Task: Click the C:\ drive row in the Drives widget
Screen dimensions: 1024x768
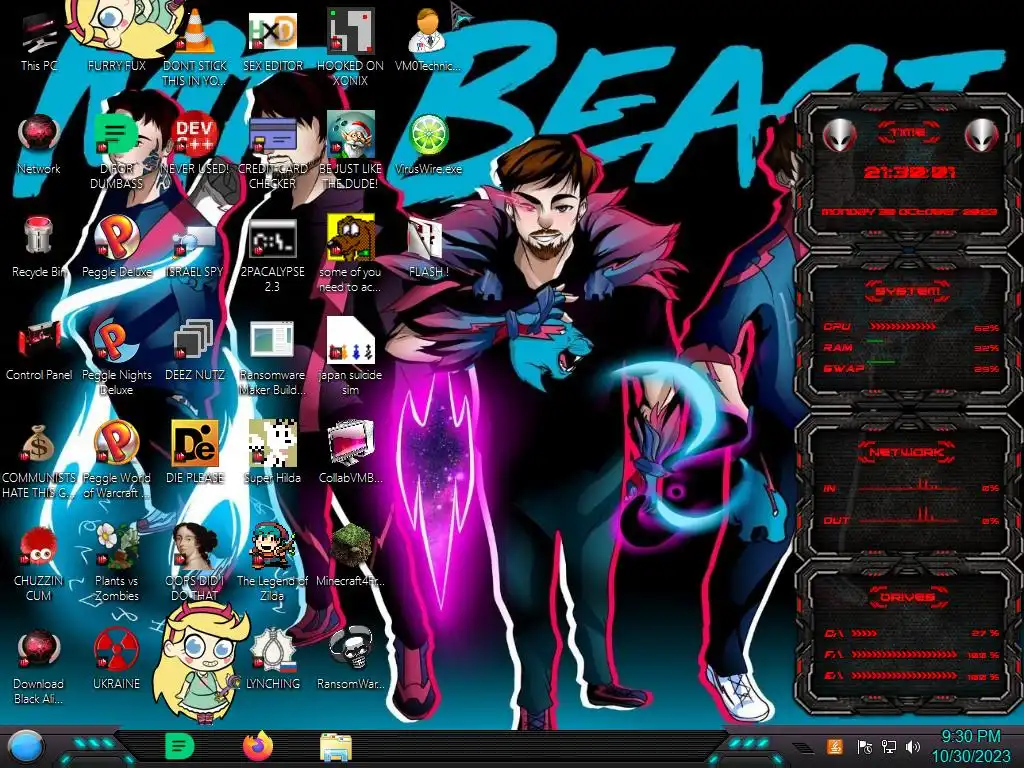Action: pyautogui.click(x=912, y=633)
